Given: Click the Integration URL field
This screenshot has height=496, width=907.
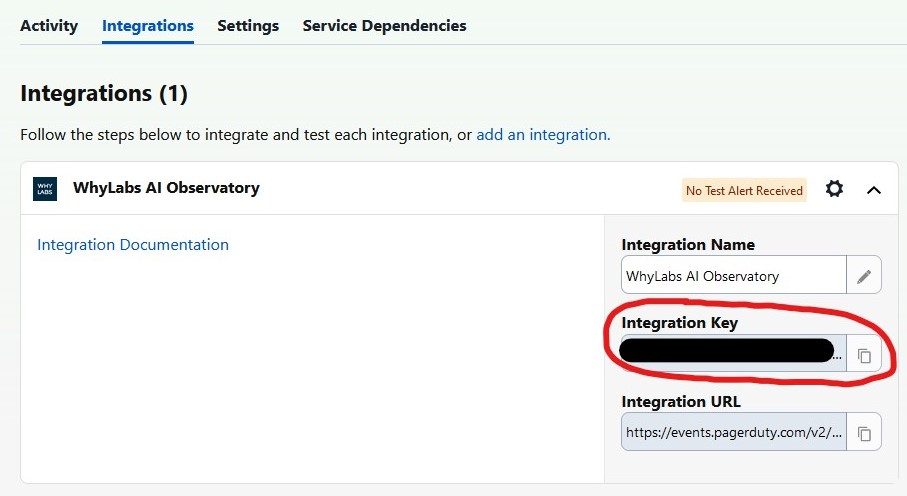Looking at the screenshot, I should pyautogui.click(x=734, y=432).
